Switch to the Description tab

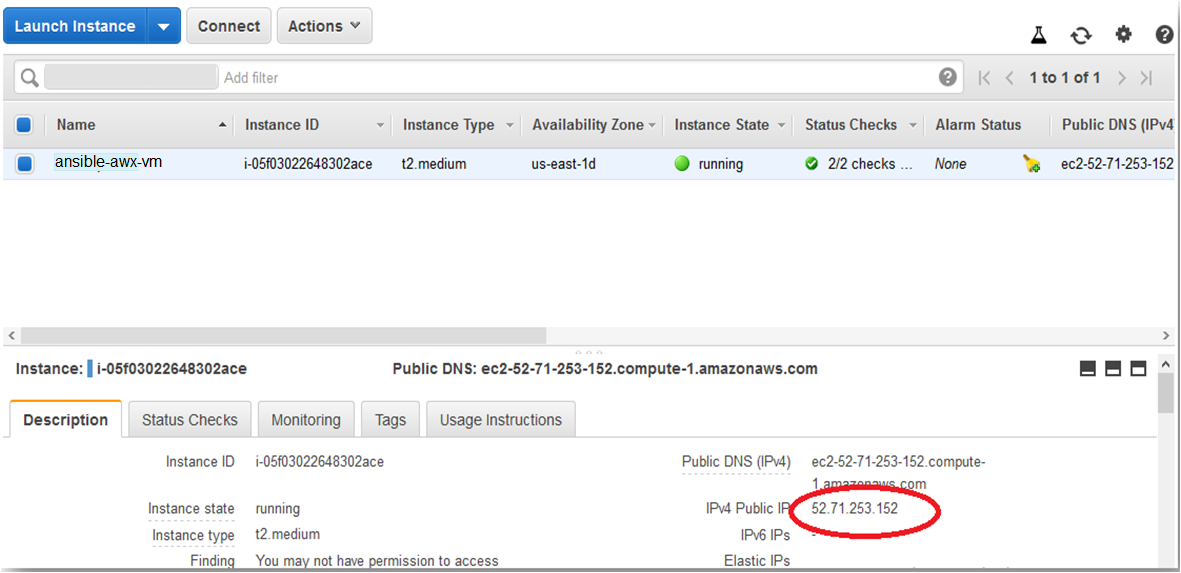point(66,419)
